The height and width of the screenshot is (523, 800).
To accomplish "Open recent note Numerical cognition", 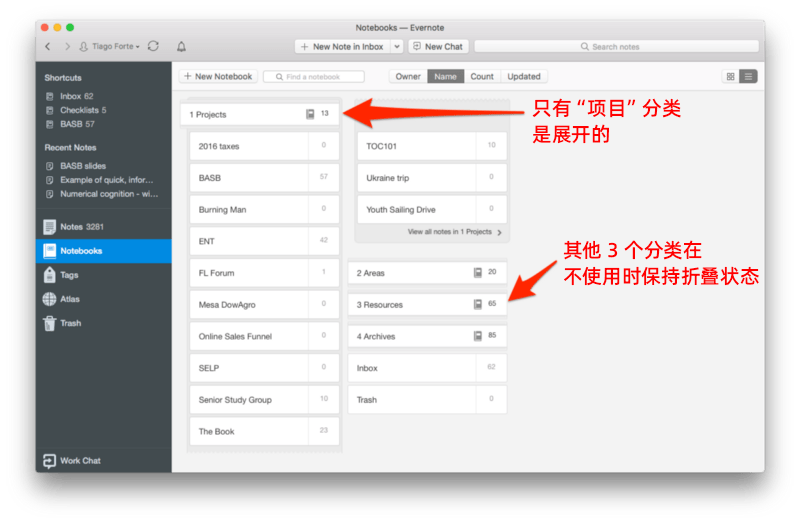I will (x=109, y=194).
